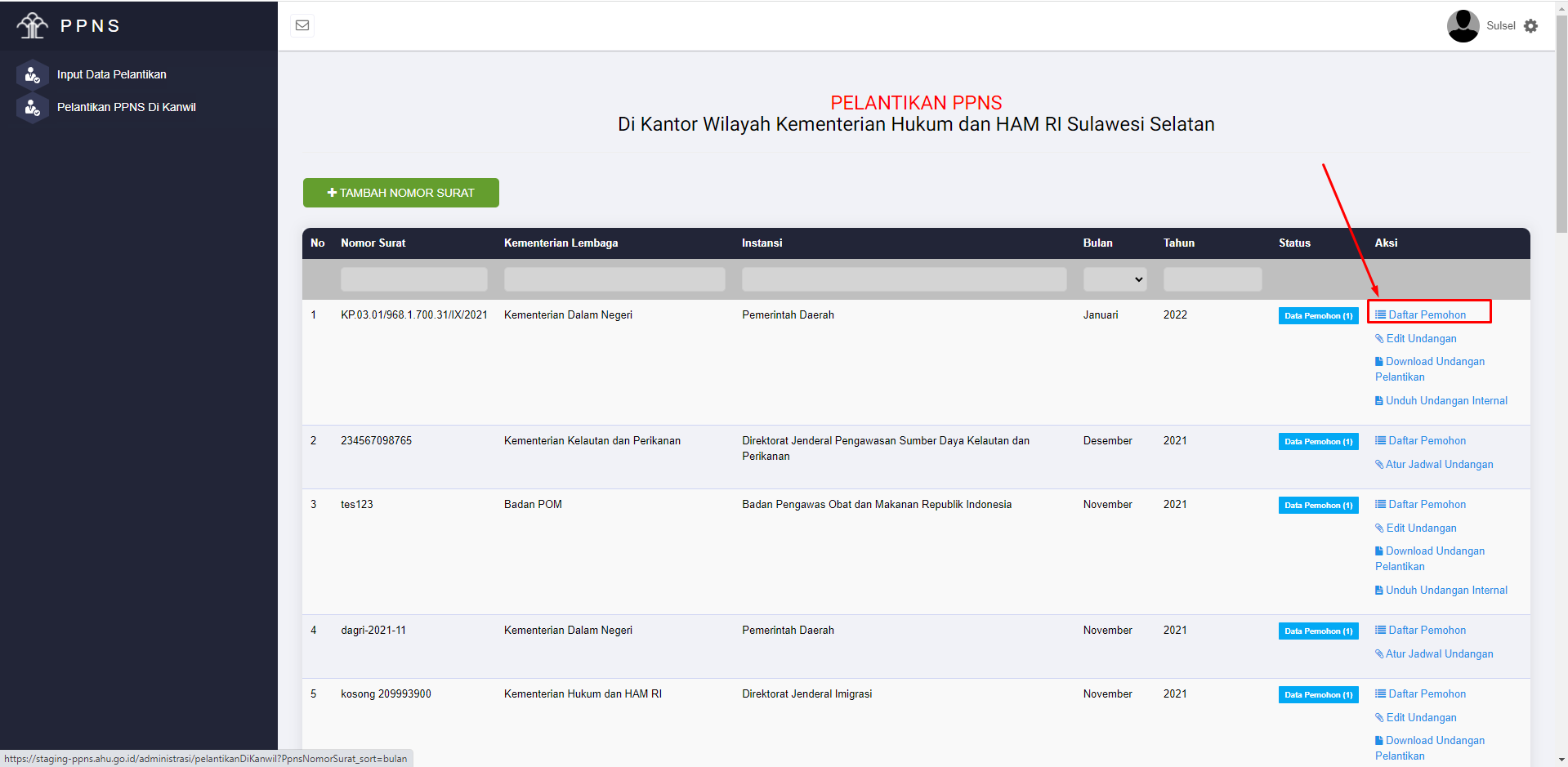The width and height of the screenshot is (1568, 767).
Task: Click Data Pemohon badge for dagri-2021-11
Action: tap(1318, 631)
